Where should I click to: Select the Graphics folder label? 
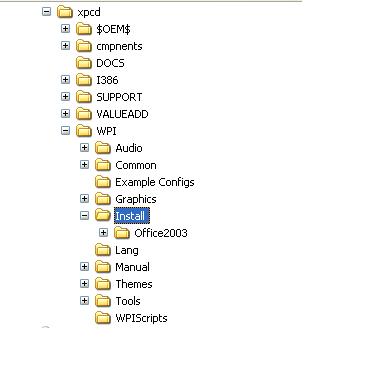tap(136, 199)
